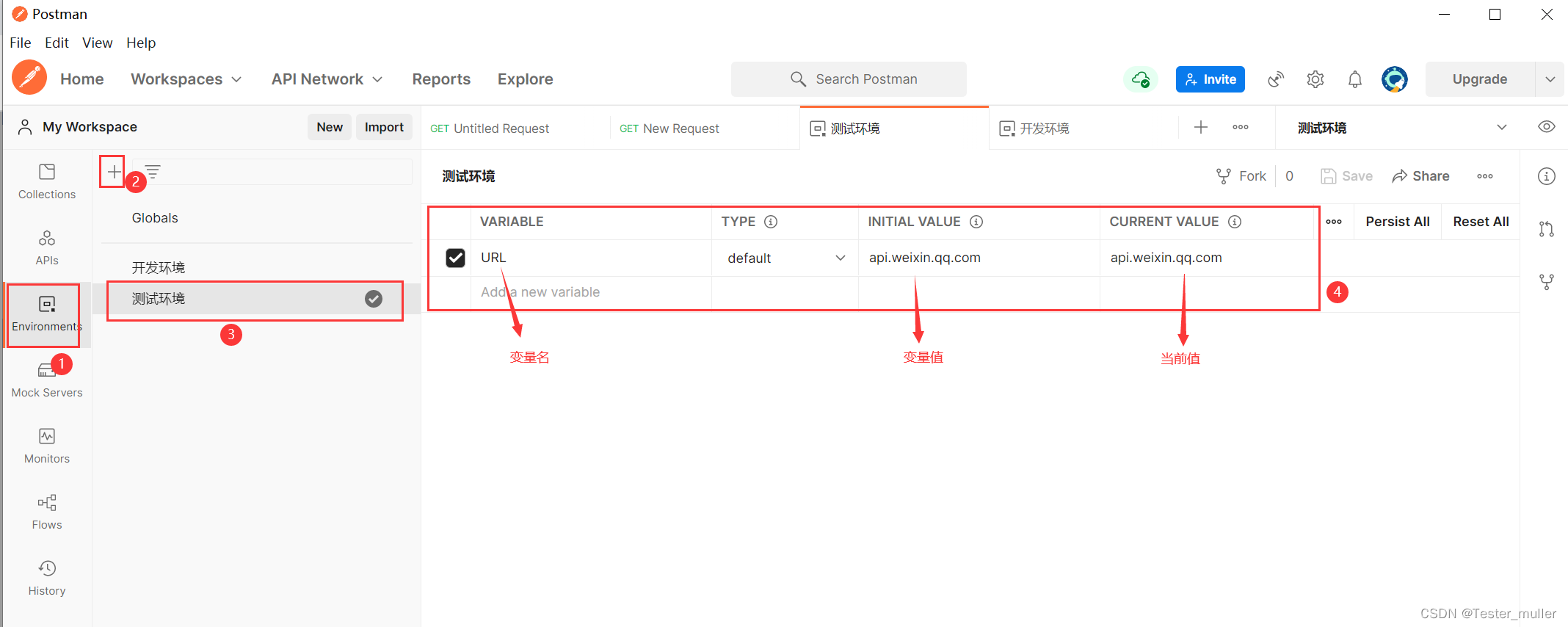The height and width of the screenshot is (627, 1568).
Task: Click the initial value api.weixin.qq.com cell
Action: [979, 258]
